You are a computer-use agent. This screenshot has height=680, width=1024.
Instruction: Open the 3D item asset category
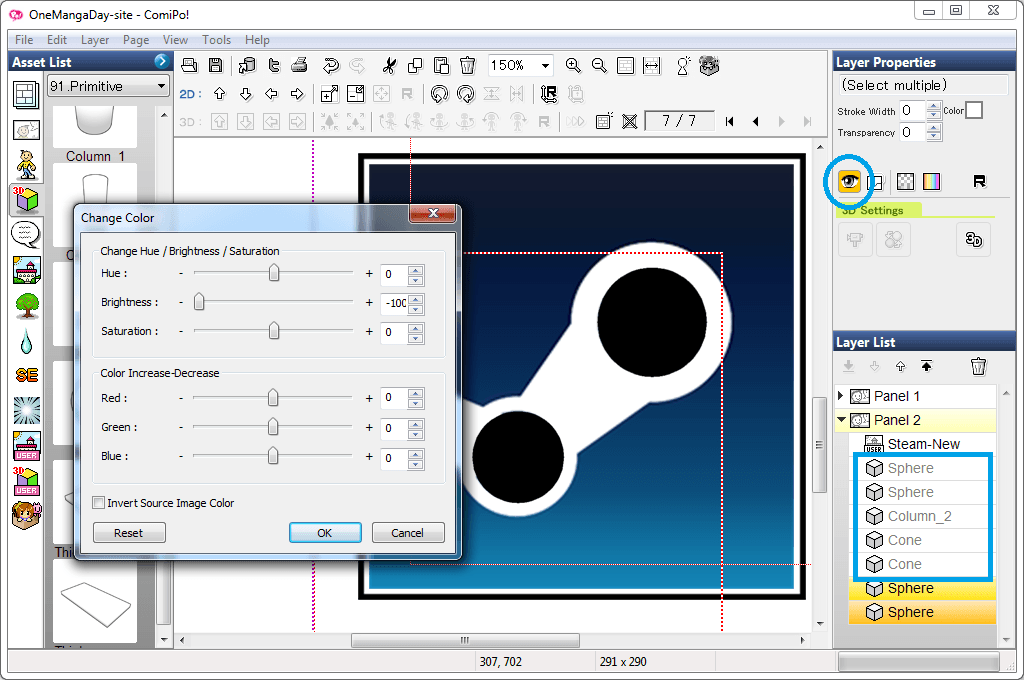[26, 200]
